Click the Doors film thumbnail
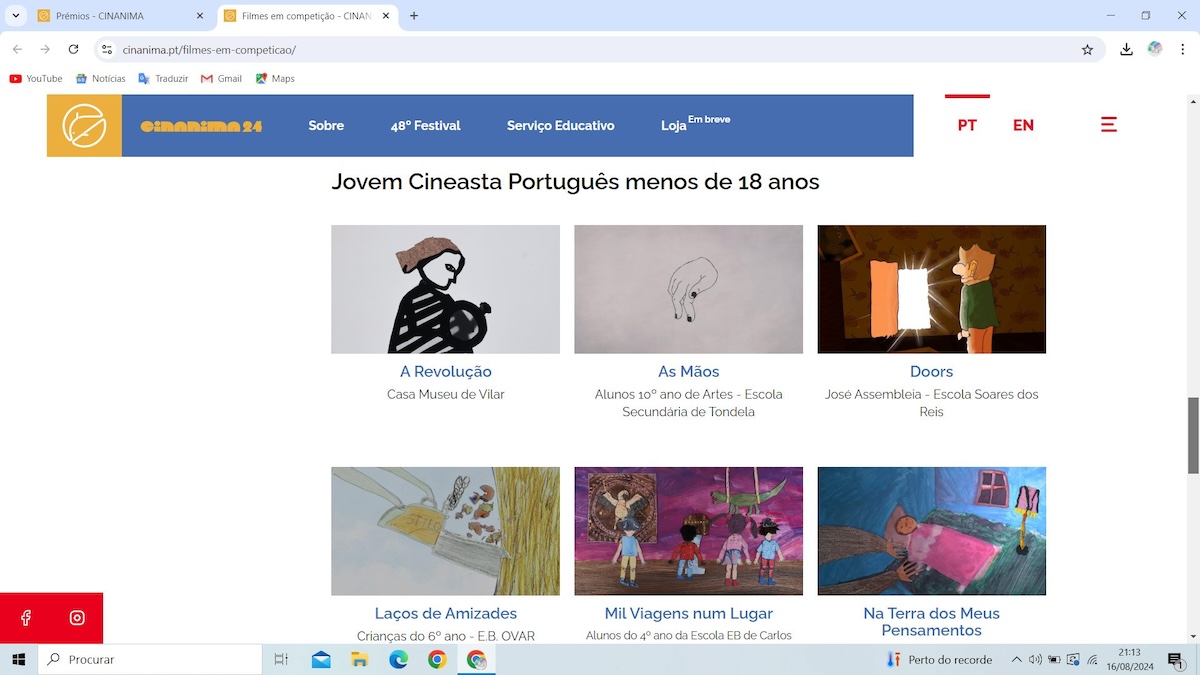 pyautogui.click(x=931, y=289)
